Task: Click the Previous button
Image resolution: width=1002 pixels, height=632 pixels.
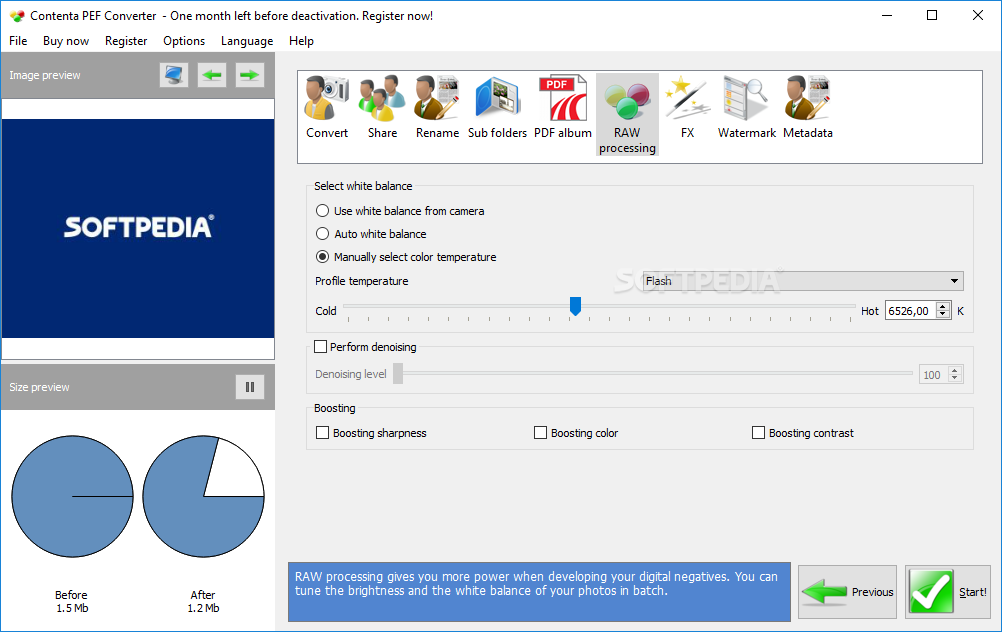Action: coord(847,592)
